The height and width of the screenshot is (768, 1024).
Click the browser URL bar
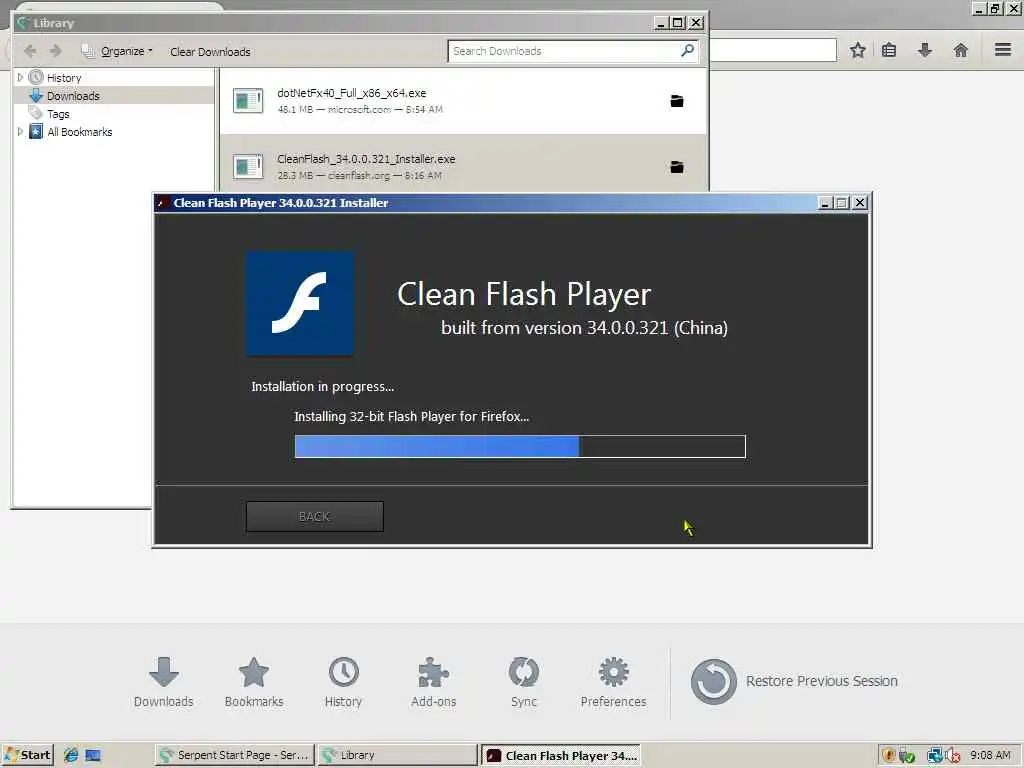pyautogui.click(x=773, y=50)
